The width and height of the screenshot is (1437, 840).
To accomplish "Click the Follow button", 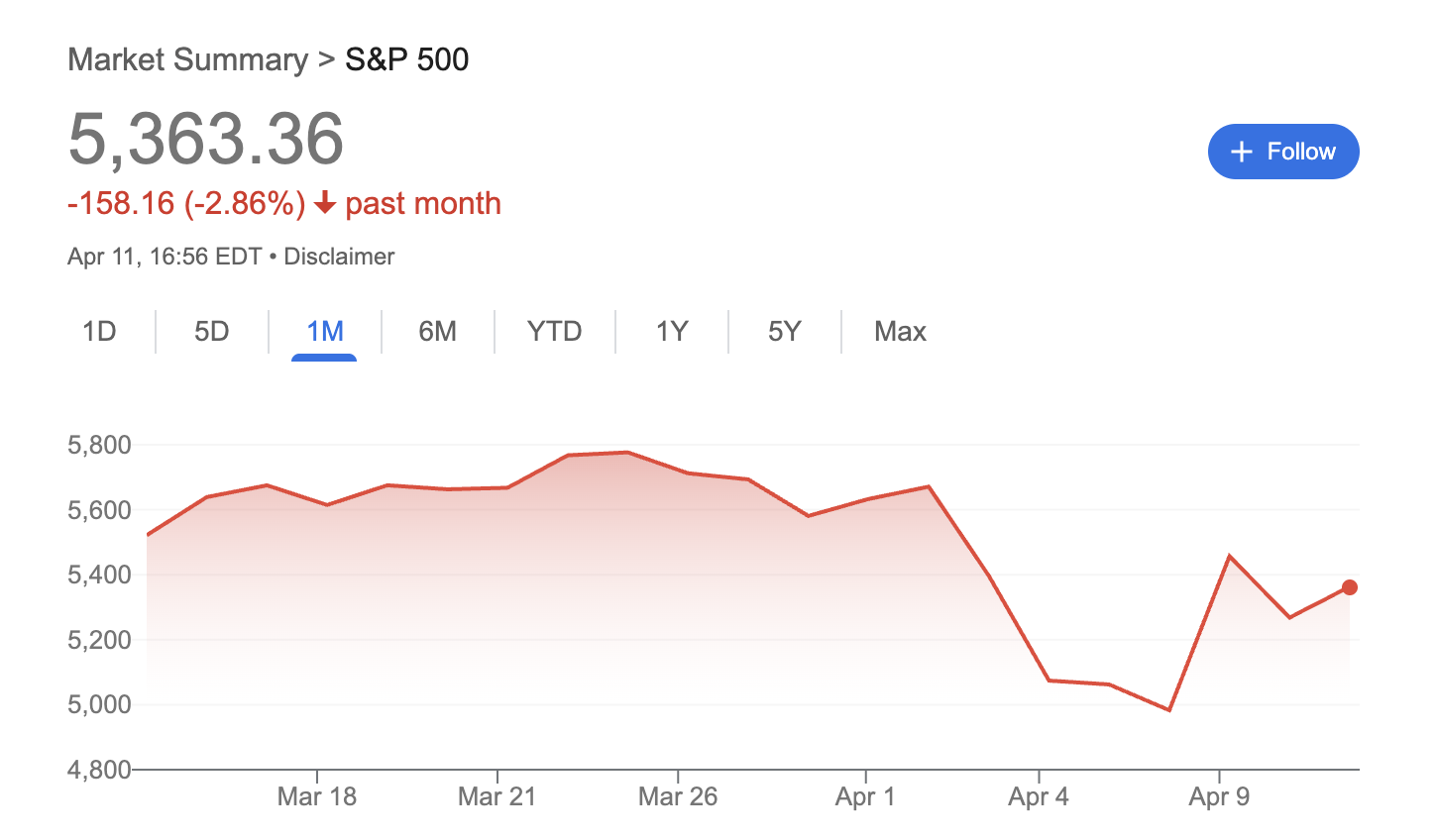I will 1282,152.
